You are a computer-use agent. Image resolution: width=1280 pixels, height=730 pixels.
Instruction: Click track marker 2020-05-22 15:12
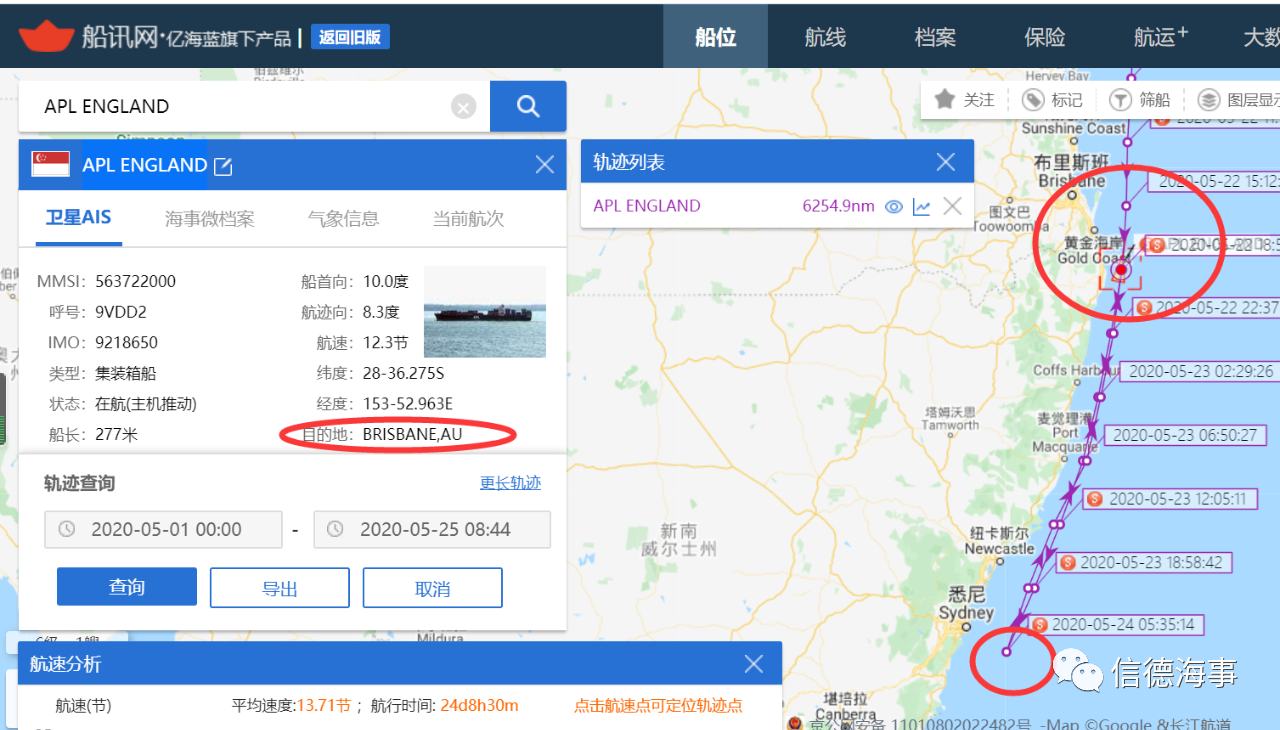coord(1214,182)
